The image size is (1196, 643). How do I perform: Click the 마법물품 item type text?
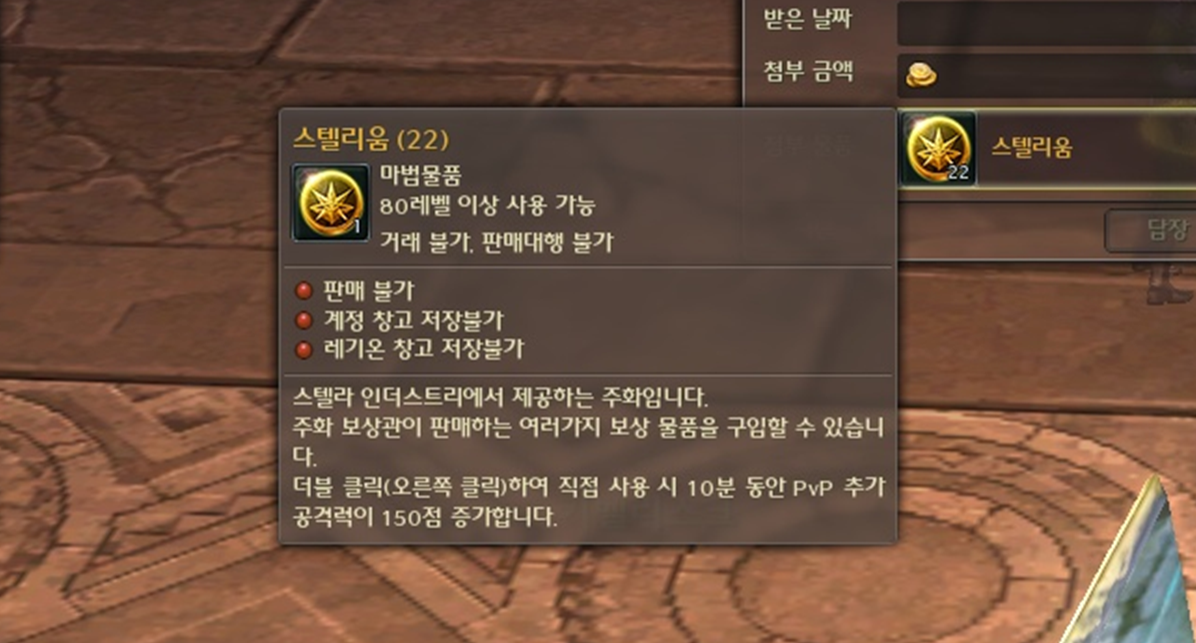(421, 176)
